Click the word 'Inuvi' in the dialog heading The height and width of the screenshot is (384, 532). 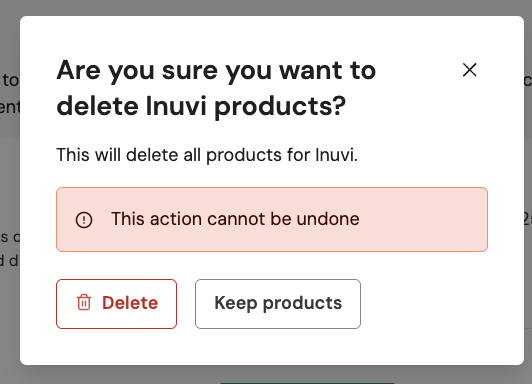click(176, 106)
